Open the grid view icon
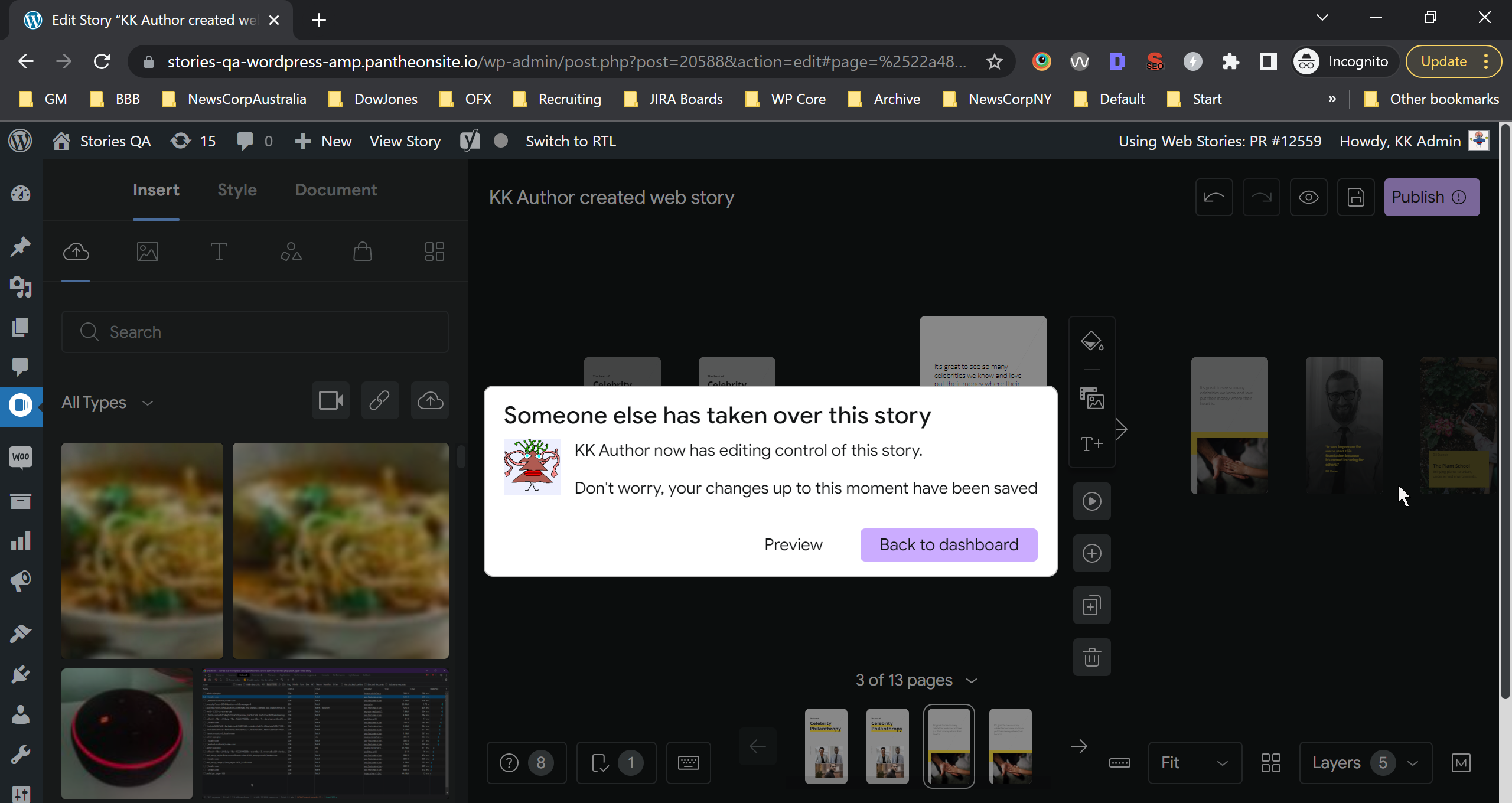The width and height of the screenshot is (1512, 803). pos(1270,763)
